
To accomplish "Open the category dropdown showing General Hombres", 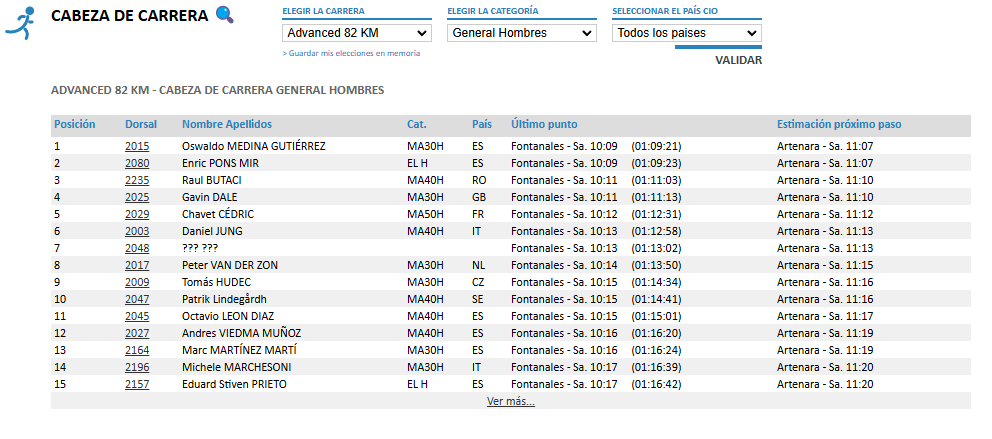I will click(522, 33).
